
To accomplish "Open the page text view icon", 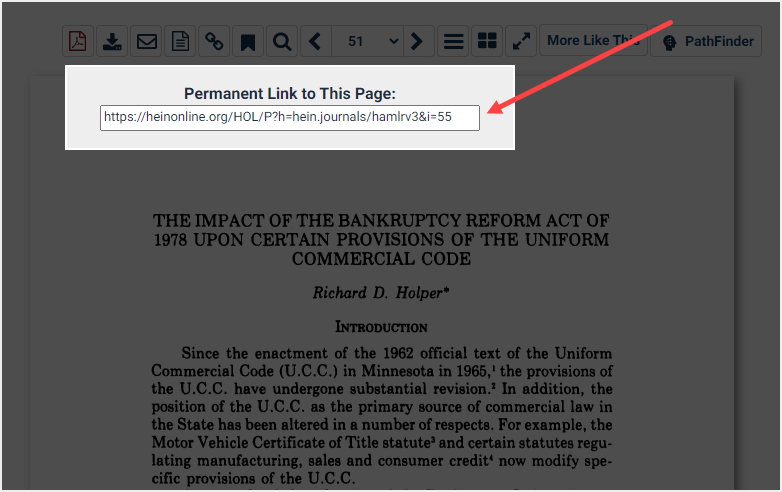I will tap(180, 41).
